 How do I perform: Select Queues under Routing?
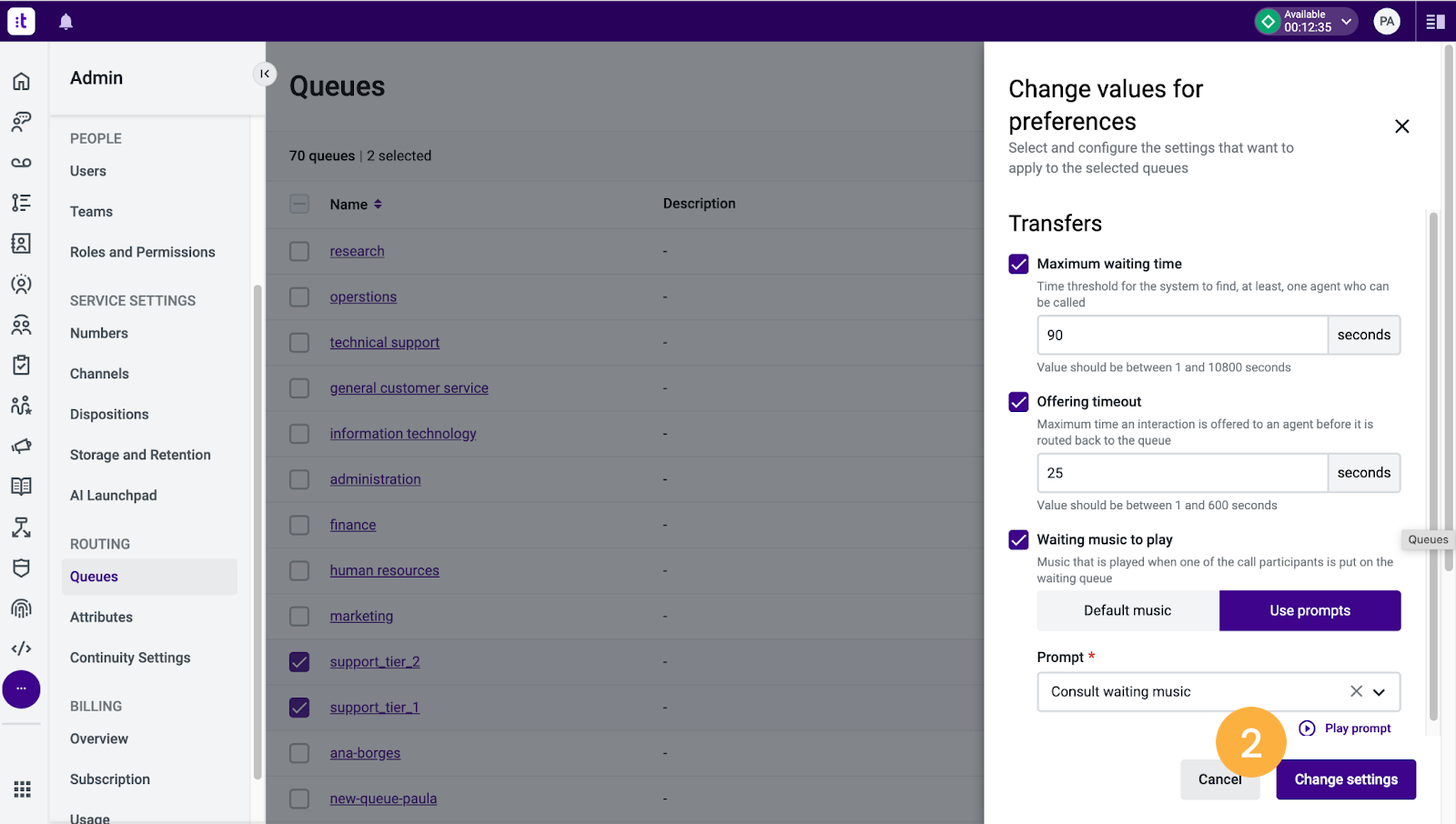point(149,577)
